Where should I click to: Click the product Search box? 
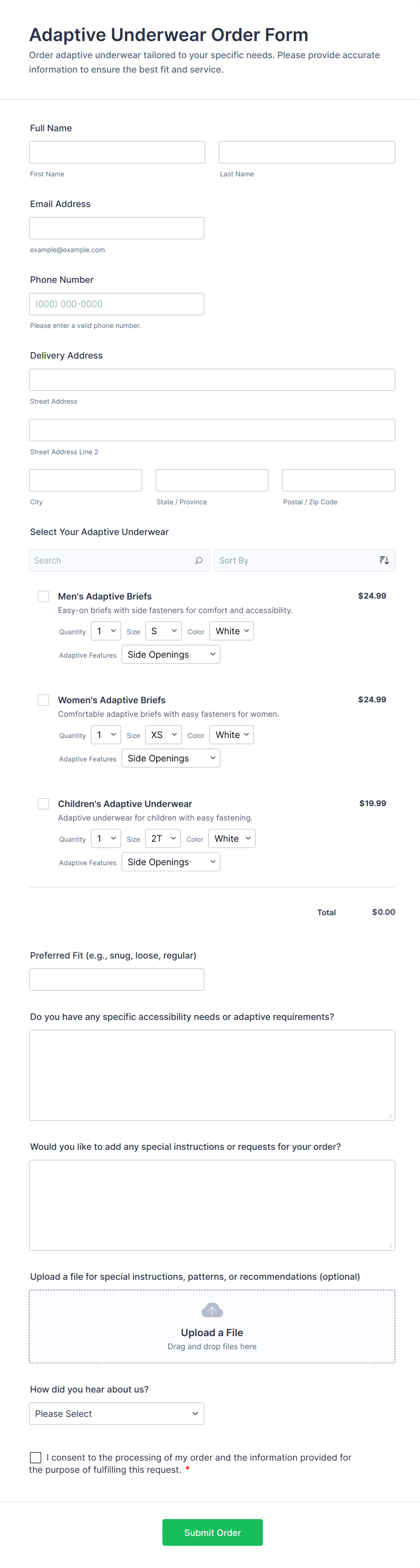pos(113,561)
